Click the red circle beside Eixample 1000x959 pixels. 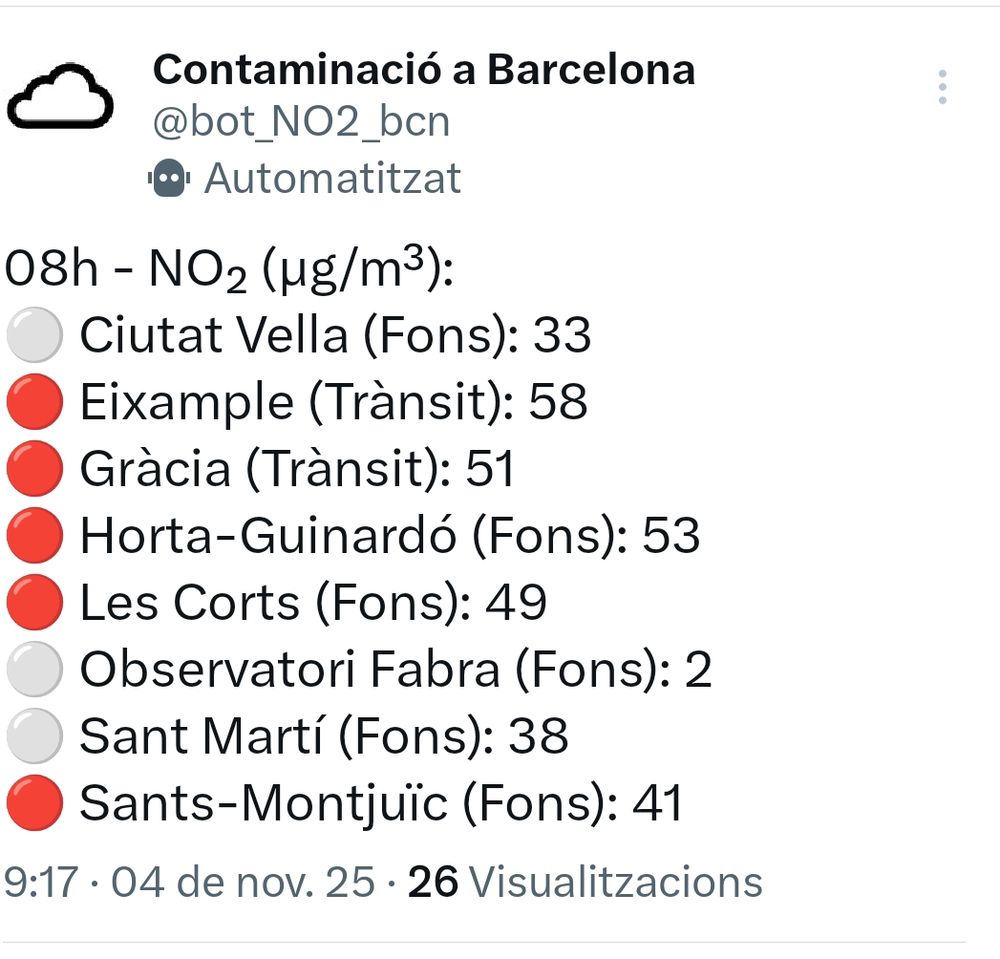pos(35,403)
